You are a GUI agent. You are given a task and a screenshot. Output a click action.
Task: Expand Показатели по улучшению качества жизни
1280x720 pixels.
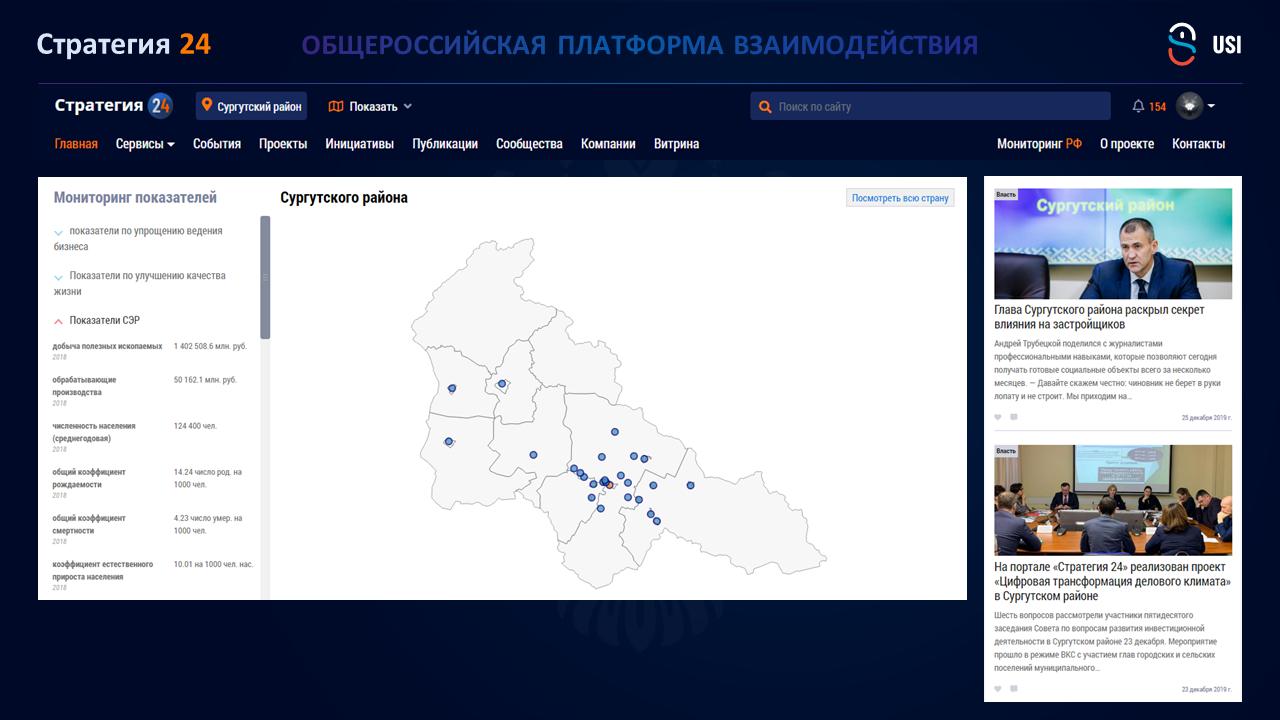point(59,277)
